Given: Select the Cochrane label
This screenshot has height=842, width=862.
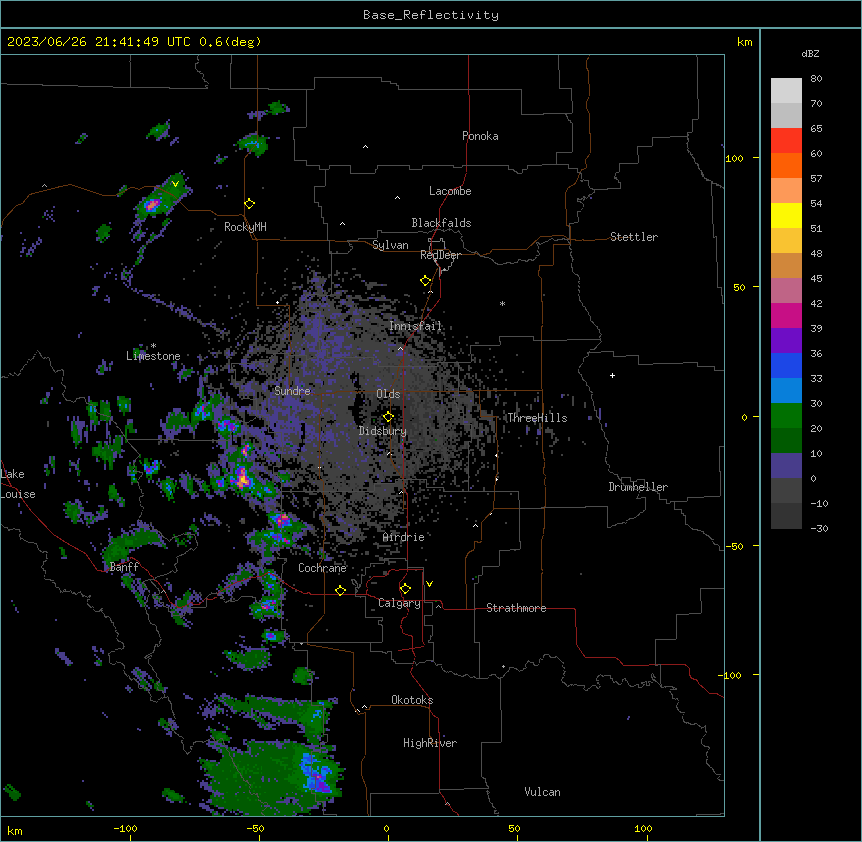Looking at the screenshot, I should click(322, 568).
